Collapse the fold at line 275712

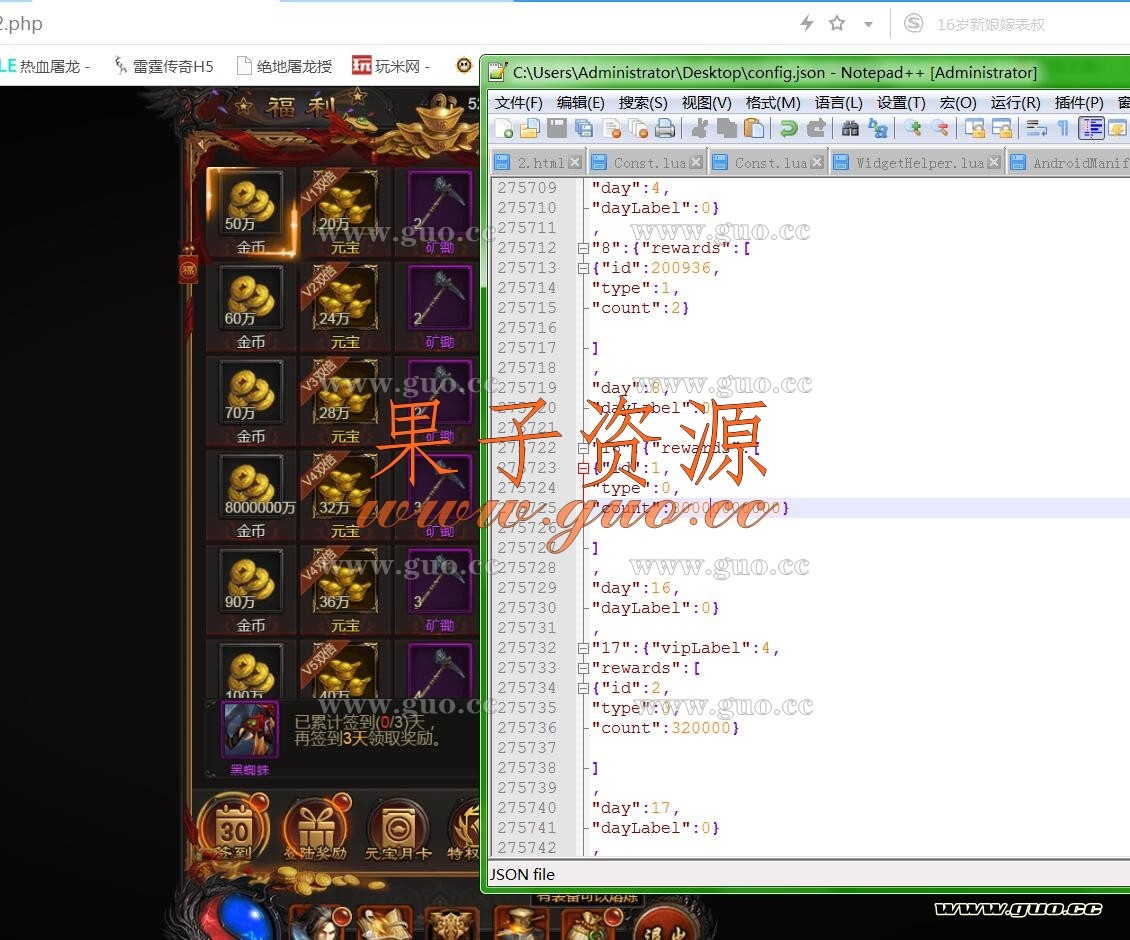[x=583, y=248]
